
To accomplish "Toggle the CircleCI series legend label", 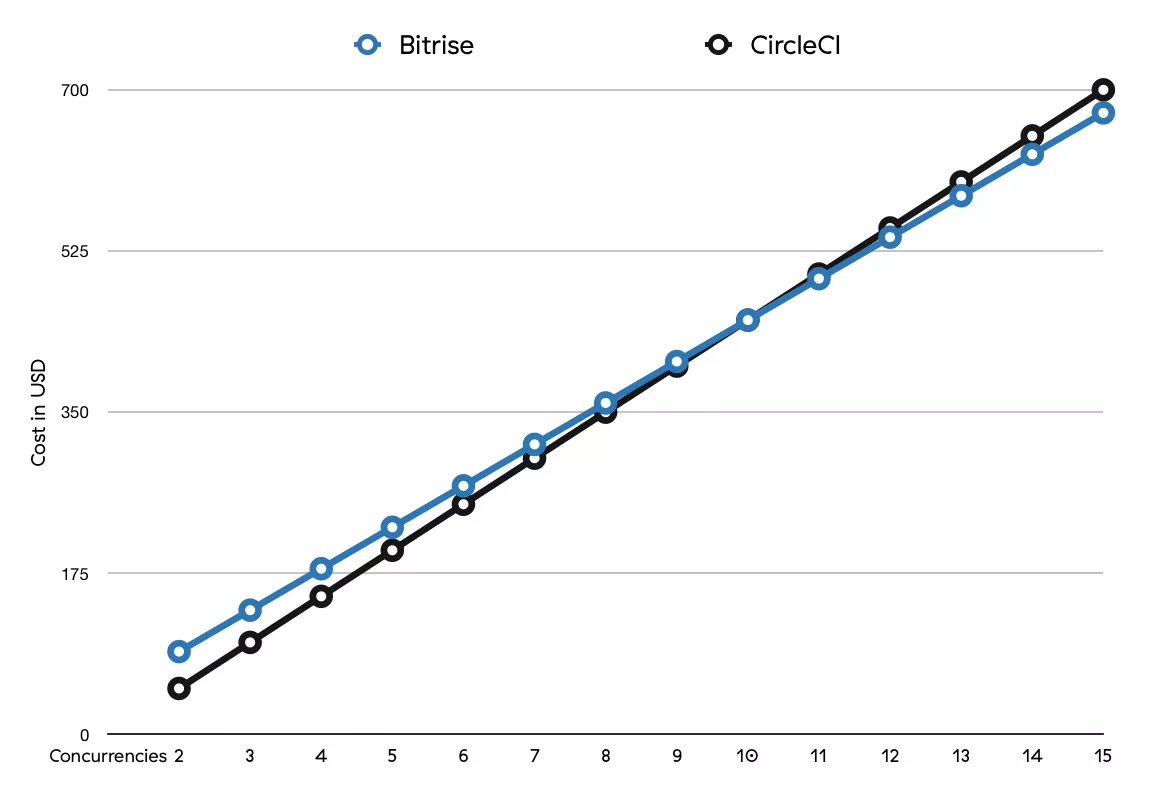I will click(x=795, y=45).
